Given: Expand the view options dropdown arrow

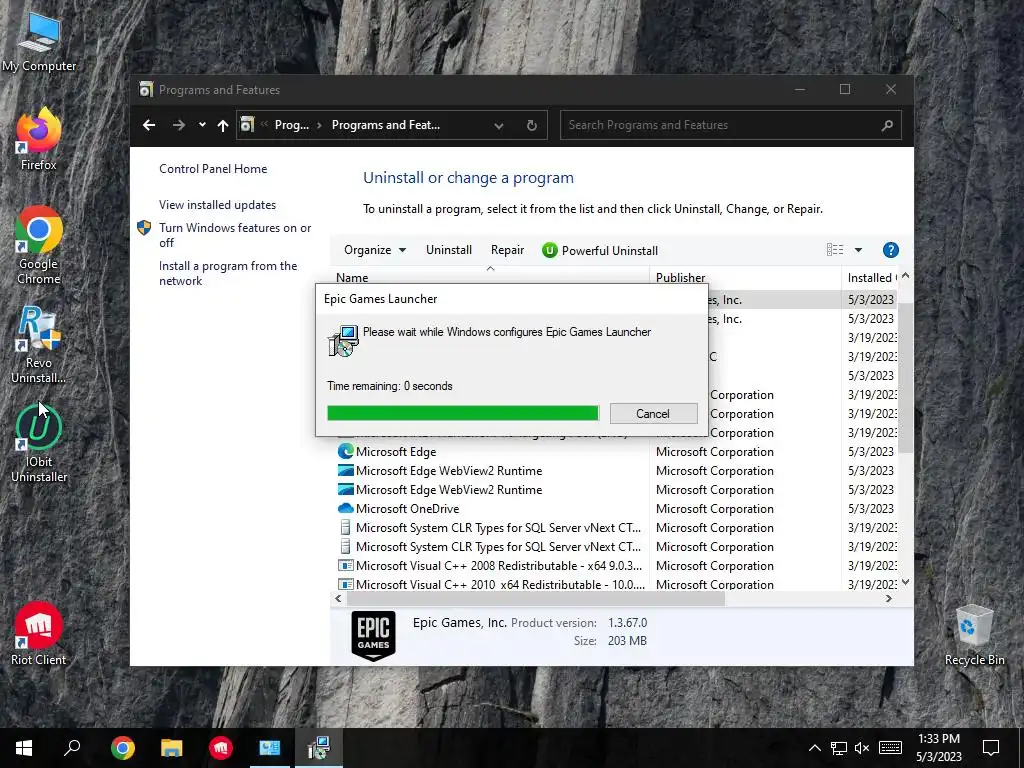Looking at the screenshot, I should point(858,250).
